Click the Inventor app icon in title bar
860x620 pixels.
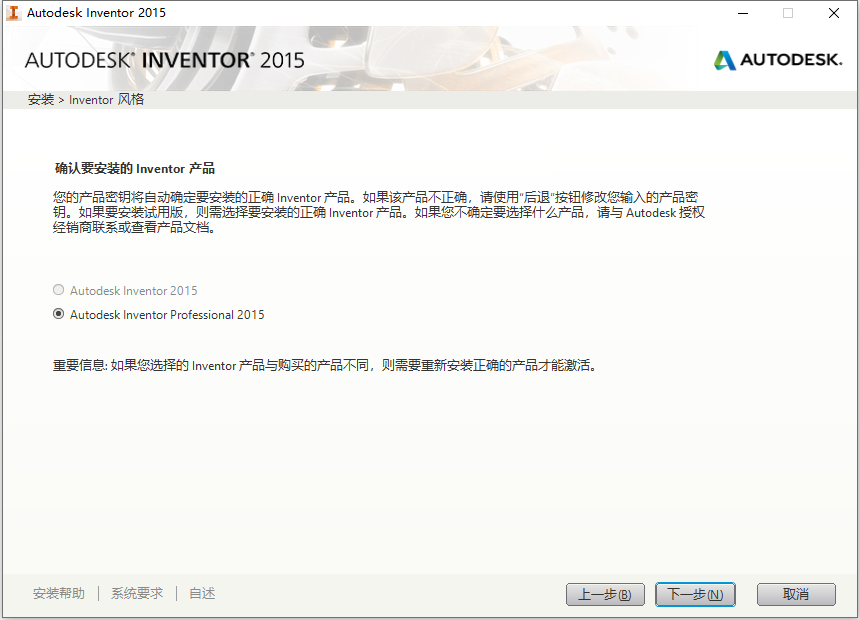coord(14,13)
